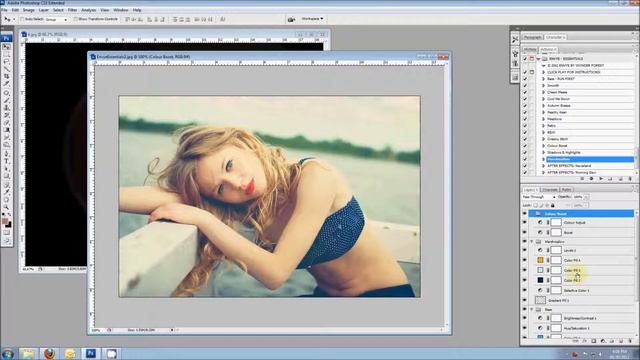Select the Horizontal Type tool
640x360 pixels.
(x=7, y=161)
